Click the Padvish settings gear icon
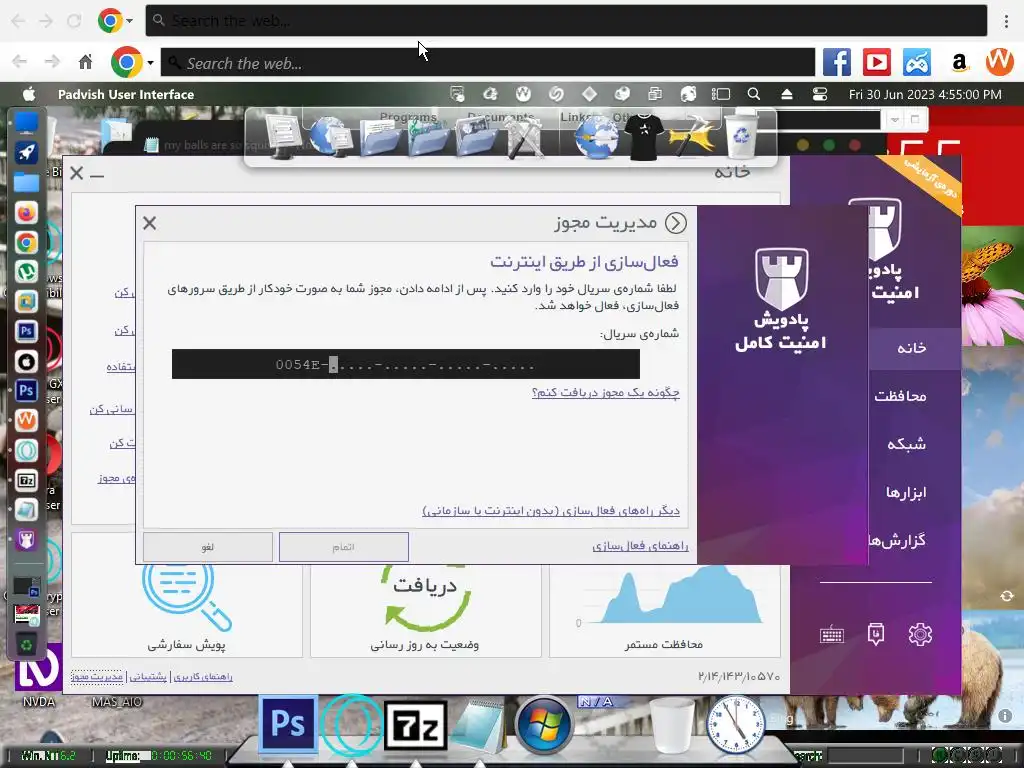This screenshot has height=768, width=1024. 920,634
